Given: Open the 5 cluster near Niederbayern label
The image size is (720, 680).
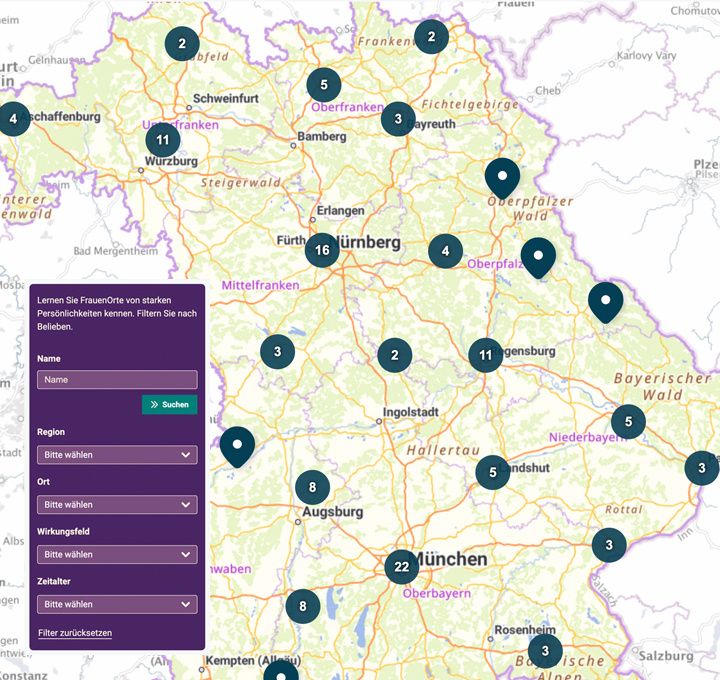Looking at the screenshot, I should click(628, 421).
